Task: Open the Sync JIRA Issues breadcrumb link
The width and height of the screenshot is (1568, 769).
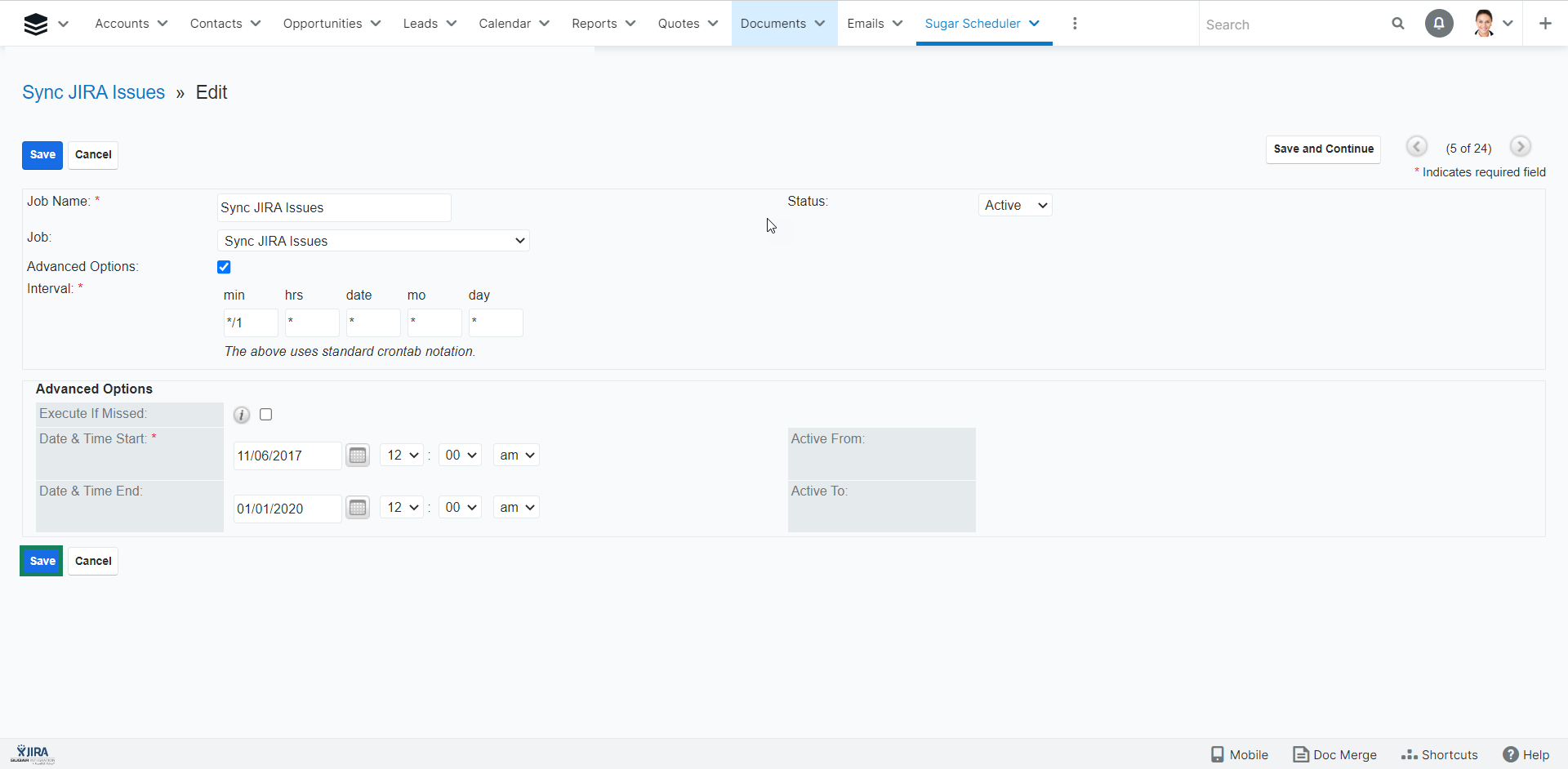Action: pos(93,92)
